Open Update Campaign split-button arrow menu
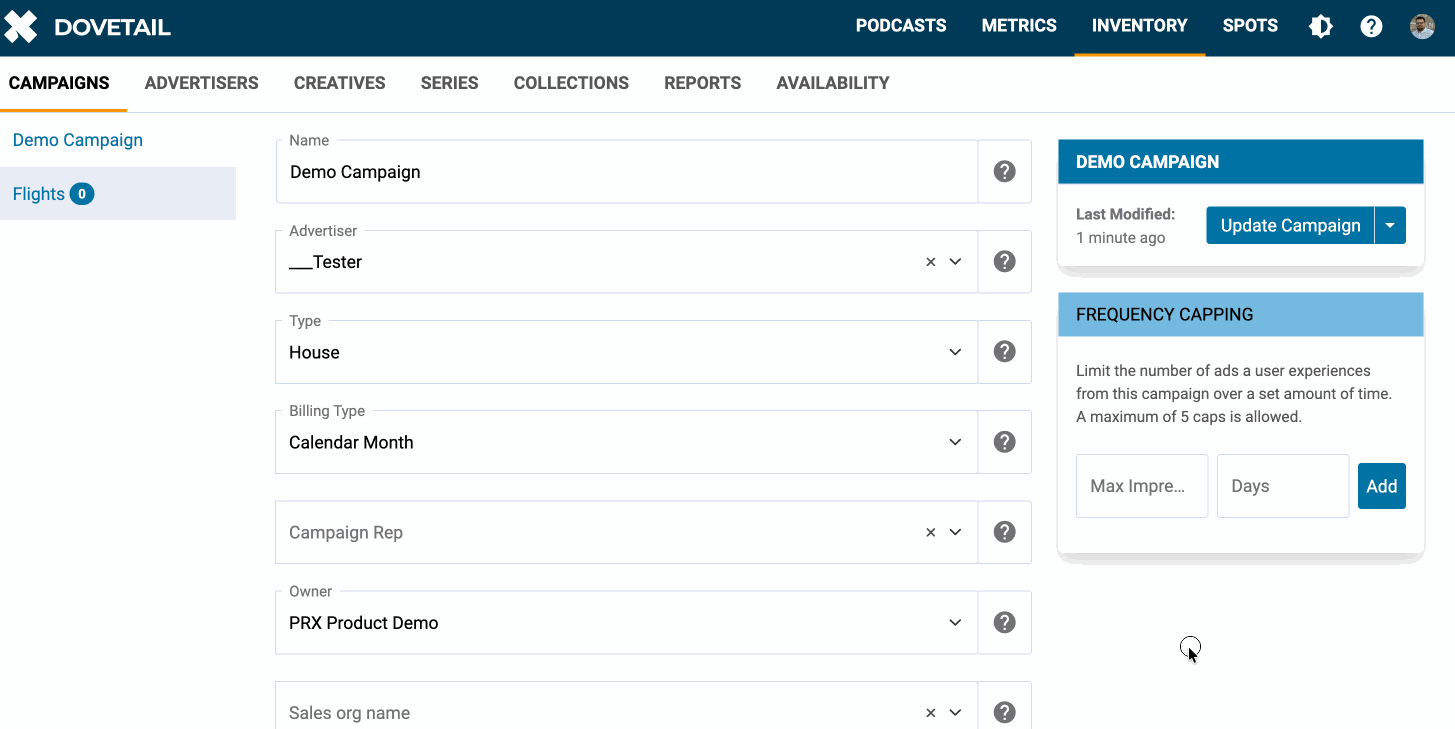This screenshot has height=729, width=1455. click(x=1390, y=226)
